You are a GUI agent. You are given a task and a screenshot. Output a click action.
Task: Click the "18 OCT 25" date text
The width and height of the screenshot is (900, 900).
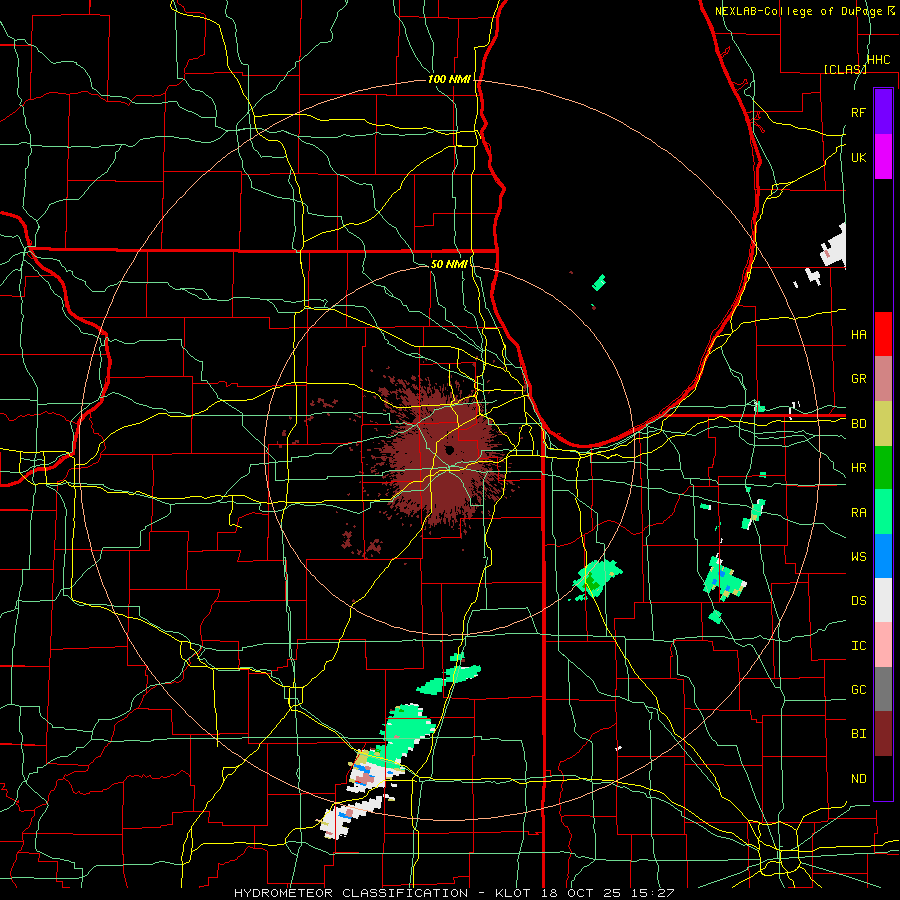(x=583, y=893)
